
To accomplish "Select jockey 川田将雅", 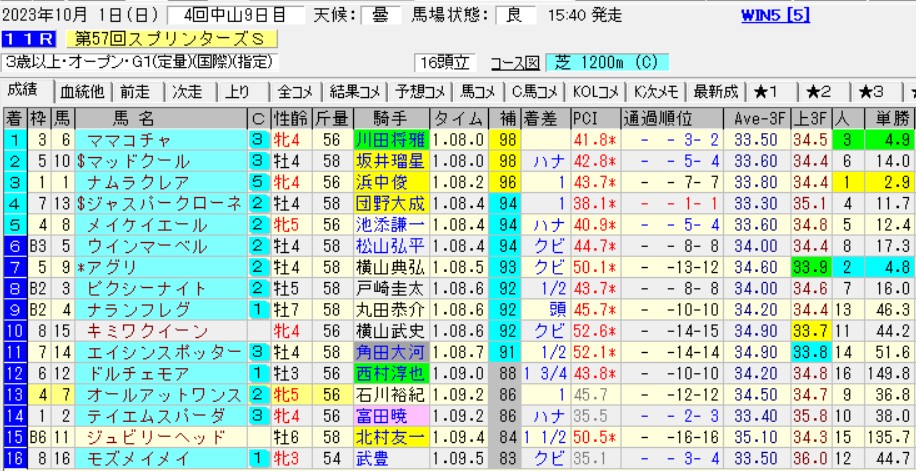I will click(387, 139).
